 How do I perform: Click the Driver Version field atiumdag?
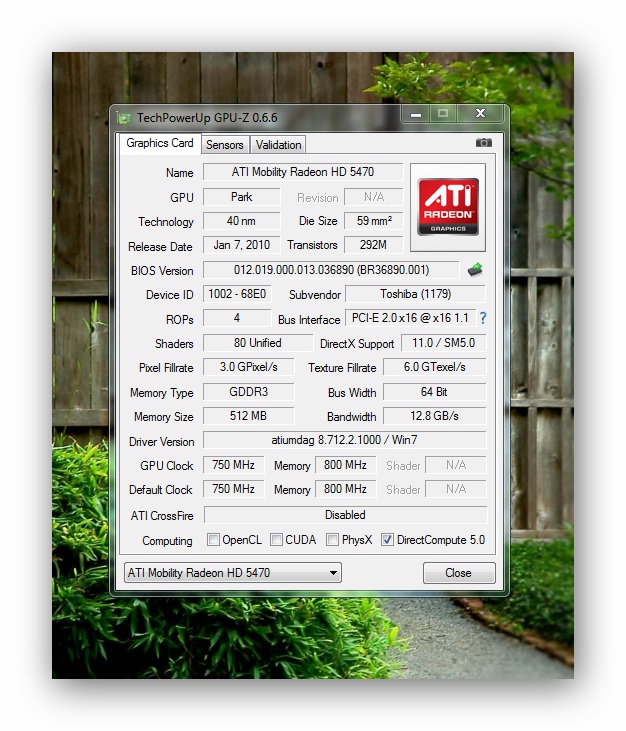(345, 440)
